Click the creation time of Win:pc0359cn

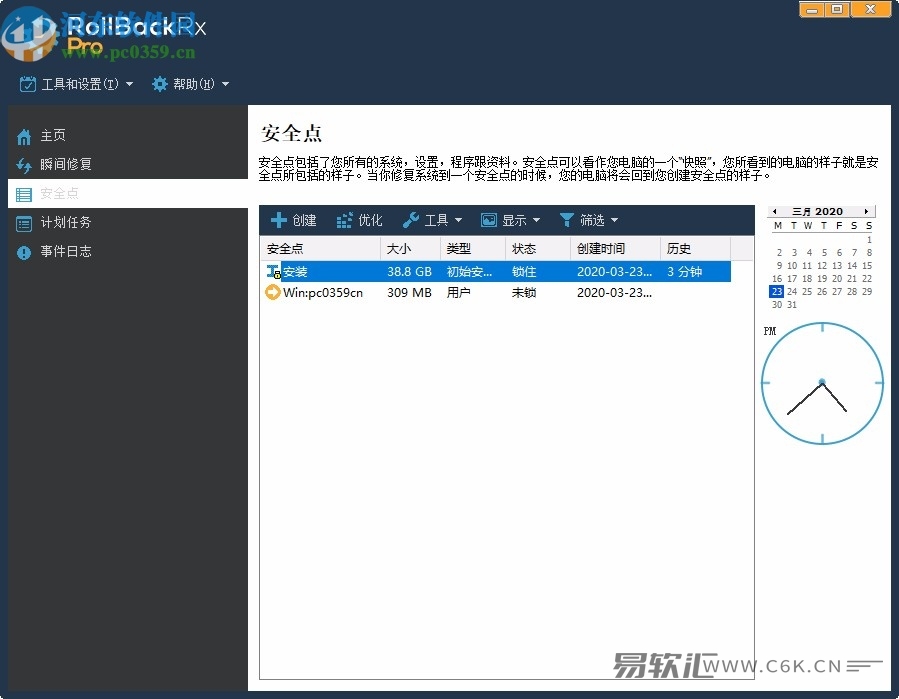614,292
